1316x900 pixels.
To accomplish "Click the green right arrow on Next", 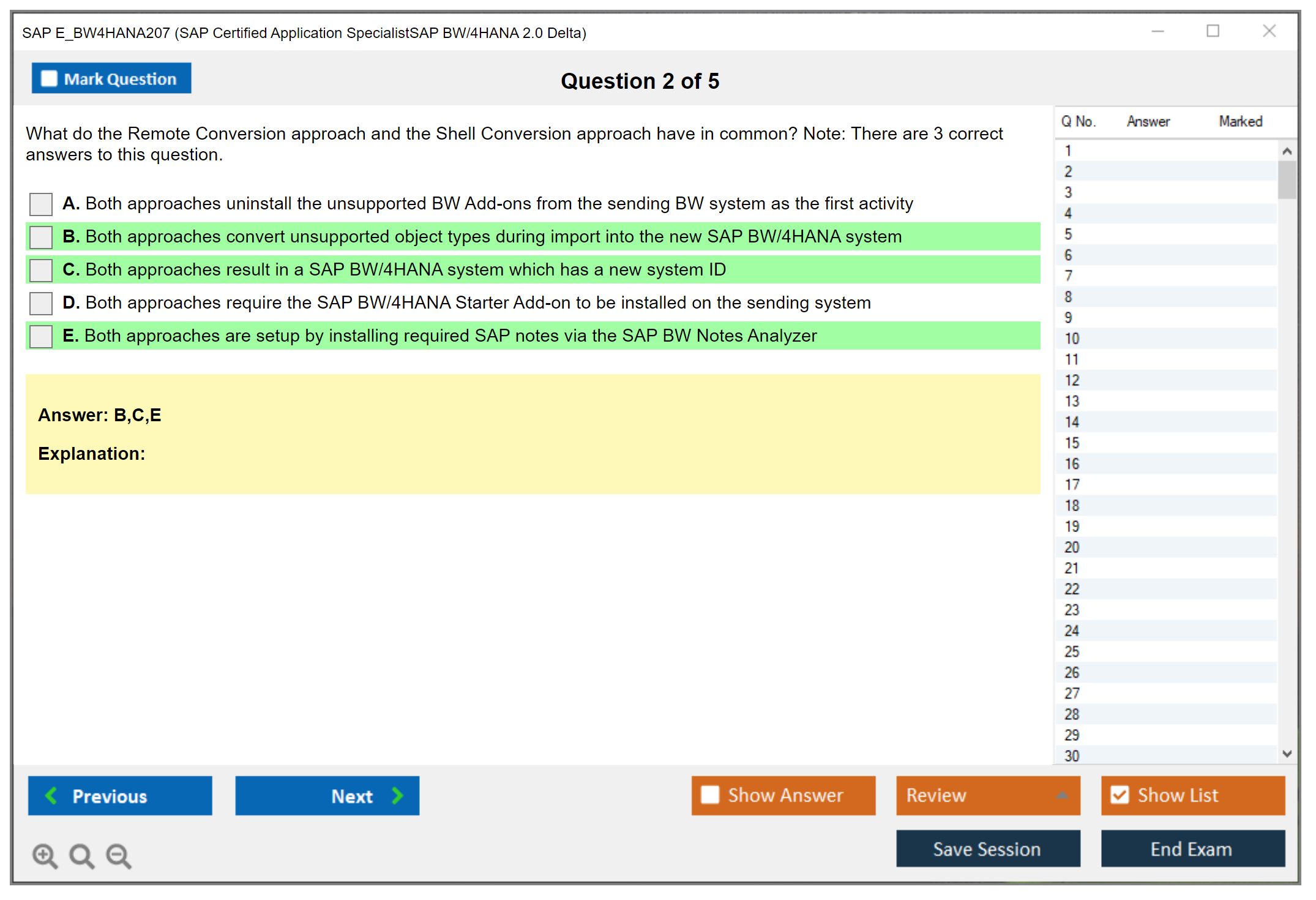I will point(398,795).
